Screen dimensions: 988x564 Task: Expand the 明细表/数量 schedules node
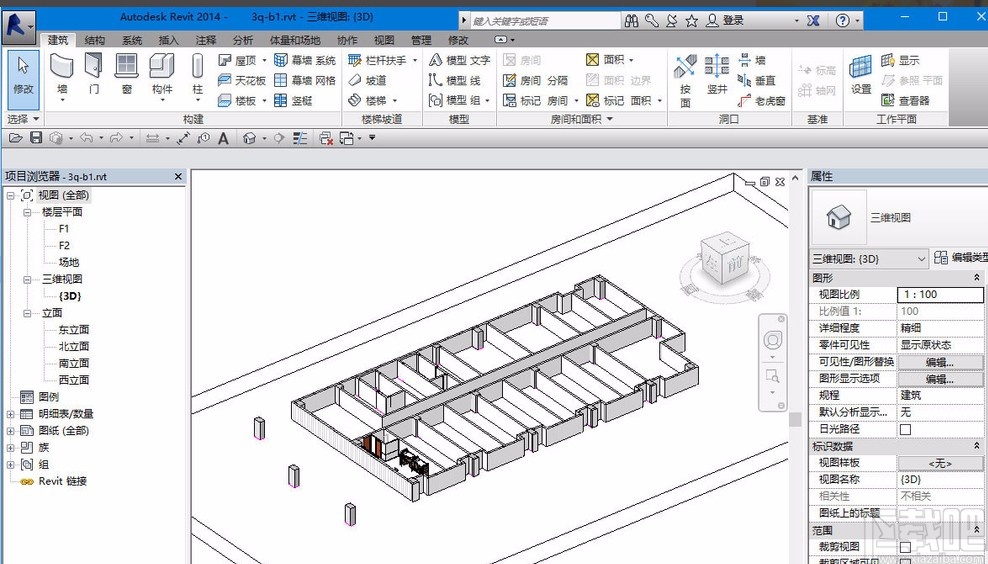pyautogui.click(x=11, y=414)
